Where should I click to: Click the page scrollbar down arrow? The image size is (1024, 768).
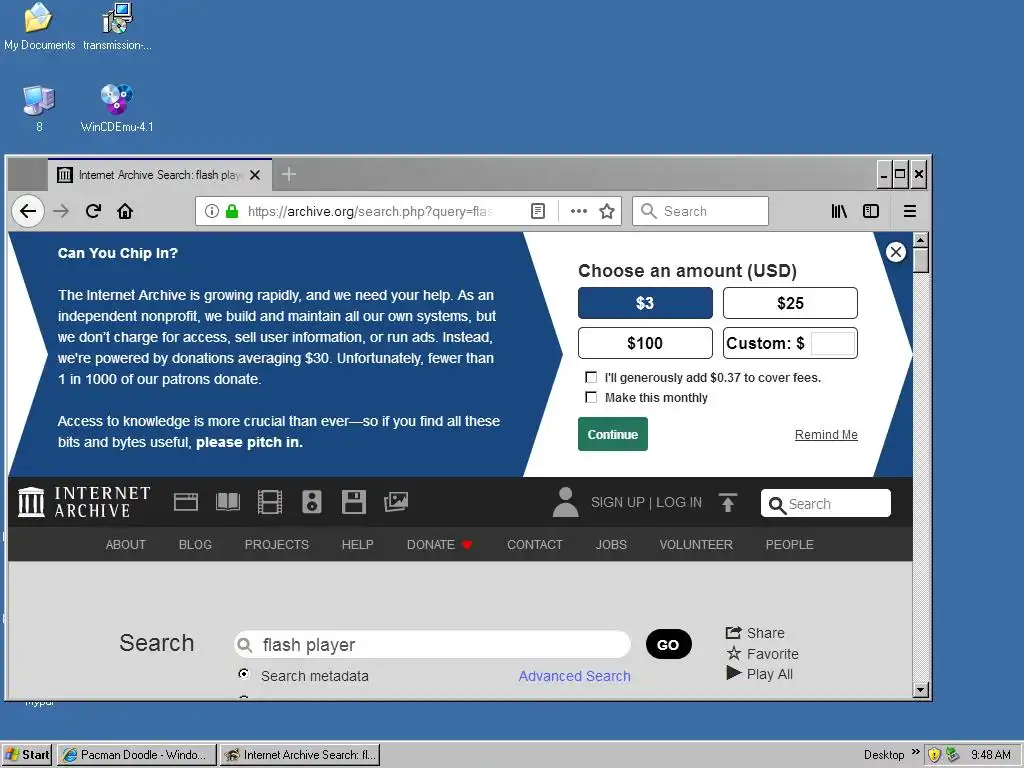(920, 689)
